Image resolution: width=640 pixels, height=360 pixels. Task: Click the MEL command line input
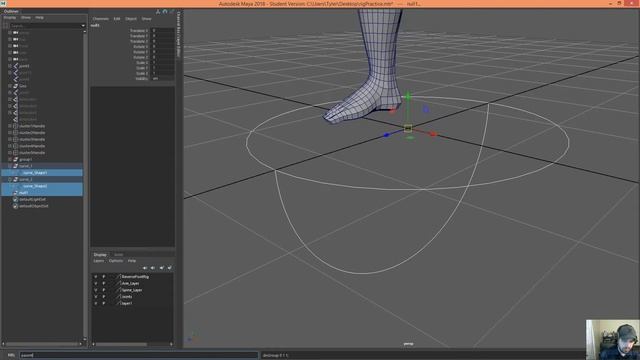(x=139, y=355)
